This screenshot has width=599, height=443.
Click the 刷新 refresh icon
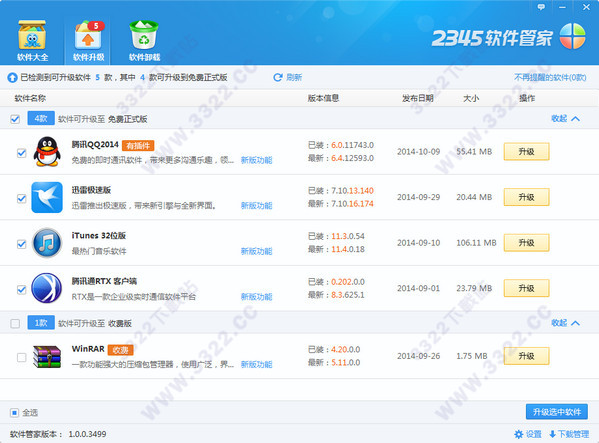[278, 78]
